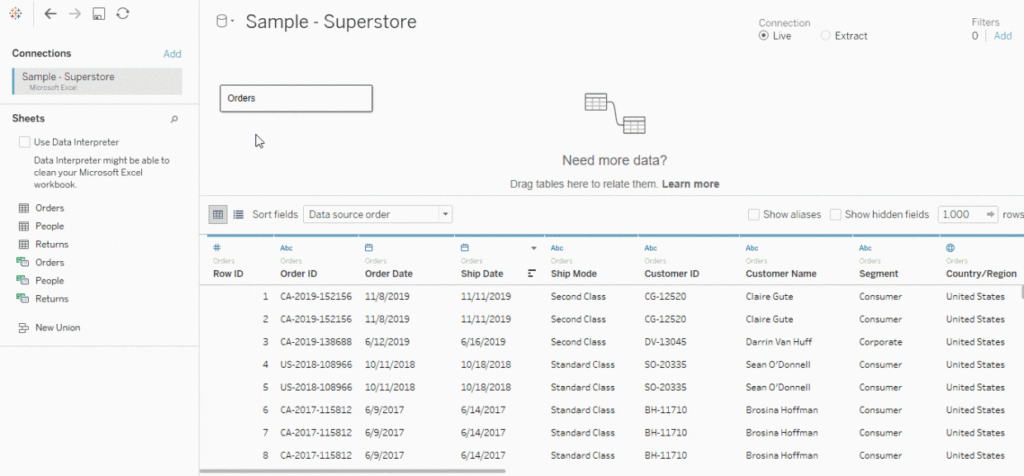Switch to the metadata list view icon

[238, 214]
